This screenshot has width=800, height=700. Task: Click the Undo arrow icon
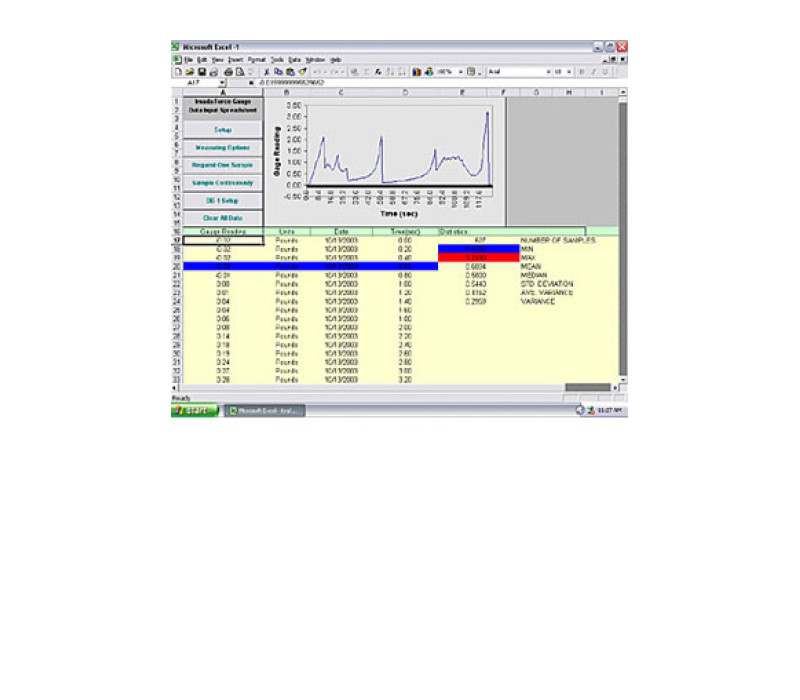pos(317,72)
